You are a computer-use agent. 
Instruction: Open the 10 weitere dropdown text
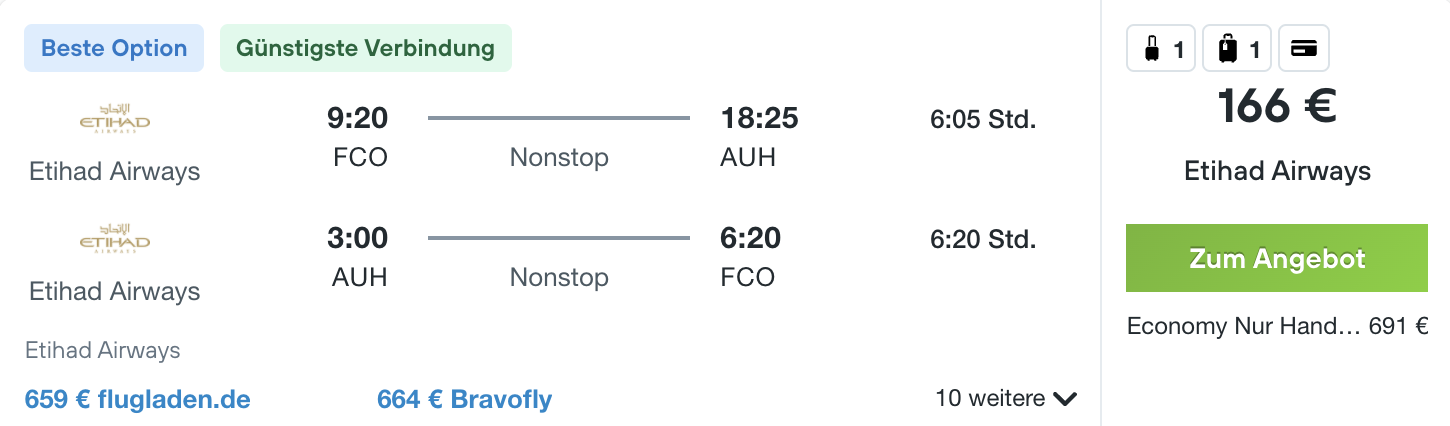(x=990, y=398)
